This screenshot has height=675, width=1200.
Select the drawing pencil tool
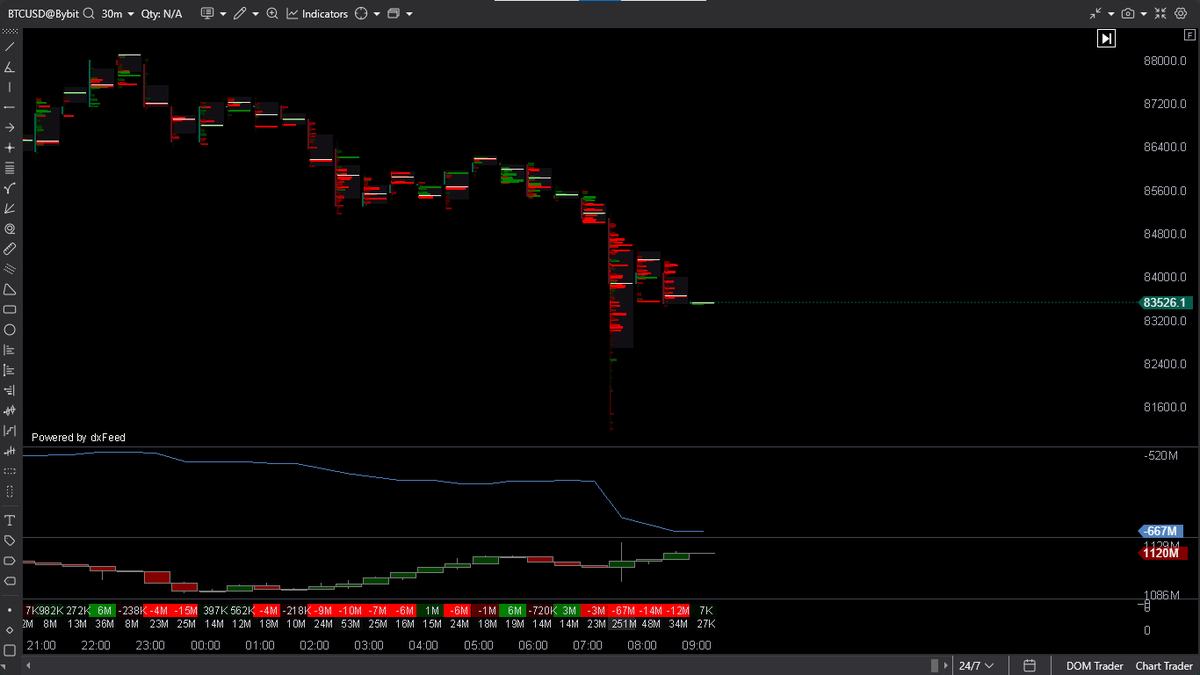click(x=240, y=13)
